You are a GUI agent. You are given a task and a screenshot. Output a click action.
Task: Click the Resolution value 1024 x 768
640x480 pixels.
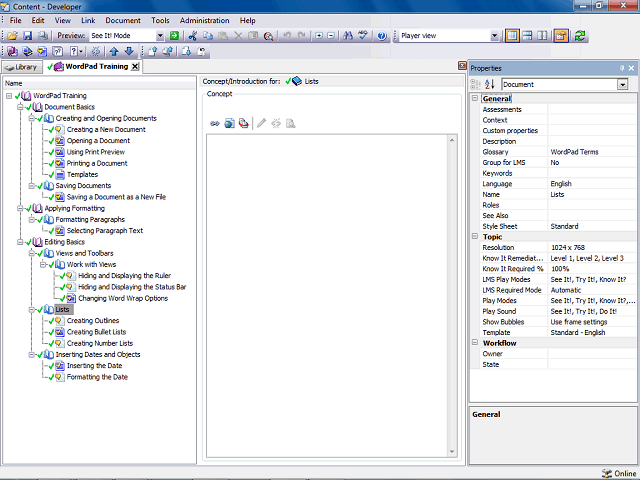click(568, 247)
